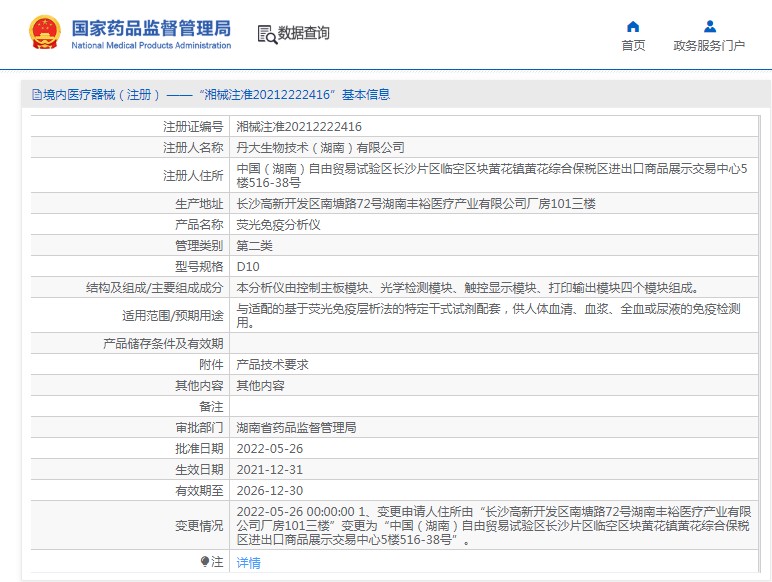Screen dimensions: 772x582
Task: Click the national emblem logo
Action: tap(44, 32)
